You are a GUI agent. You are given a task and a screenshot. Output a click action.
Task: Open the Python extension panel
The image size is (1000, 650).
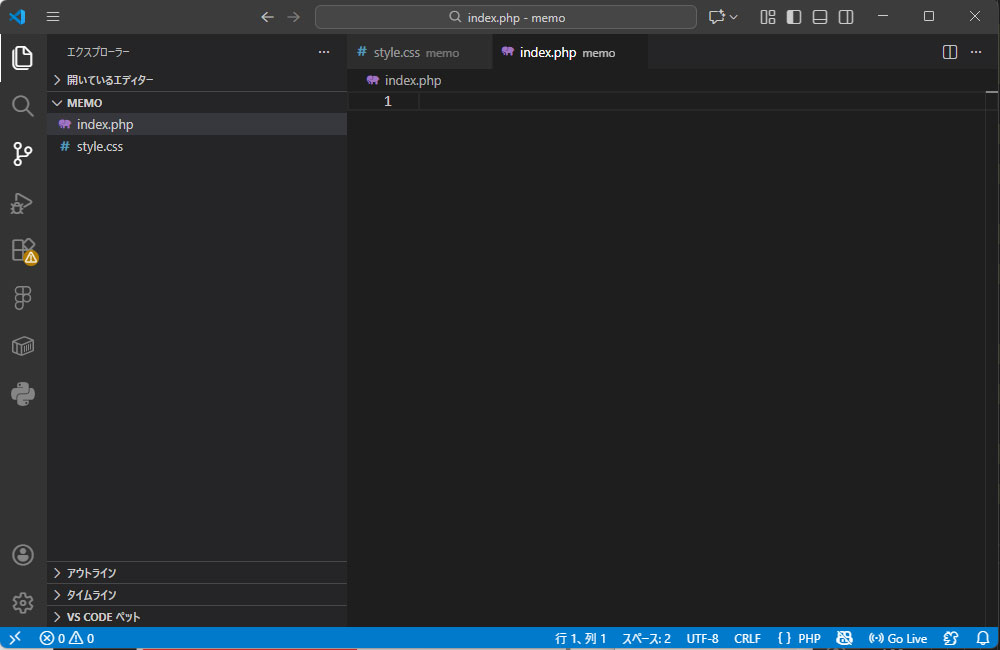[x=22, y=394]
